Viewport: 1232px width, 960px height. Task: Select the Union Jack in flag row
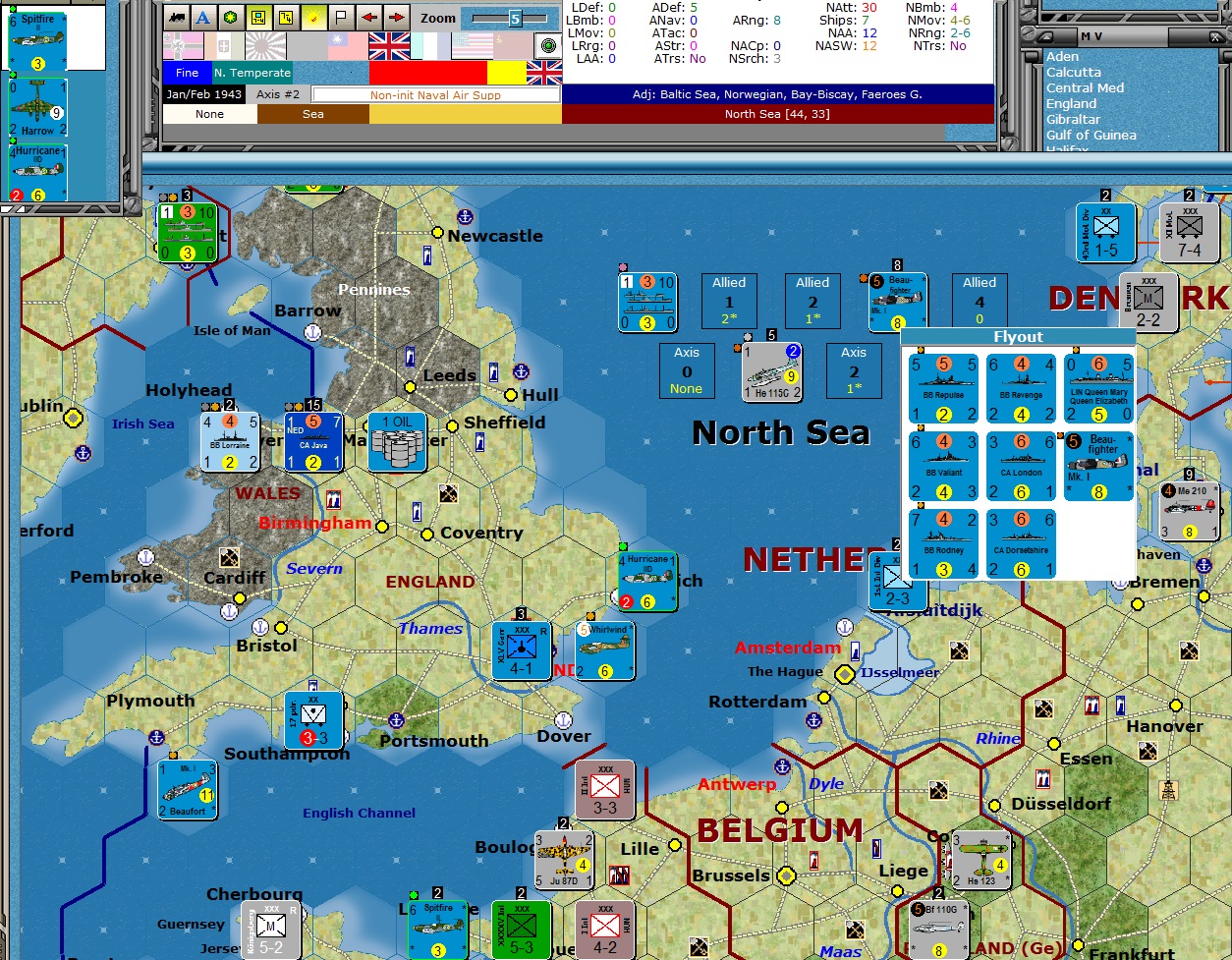[389, 46]
